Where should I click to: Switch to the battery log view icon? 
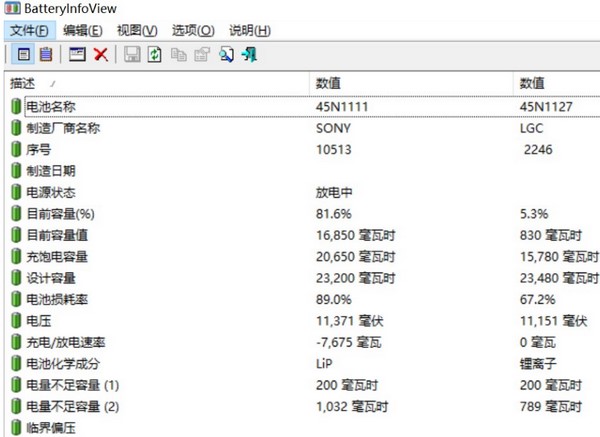46,54
